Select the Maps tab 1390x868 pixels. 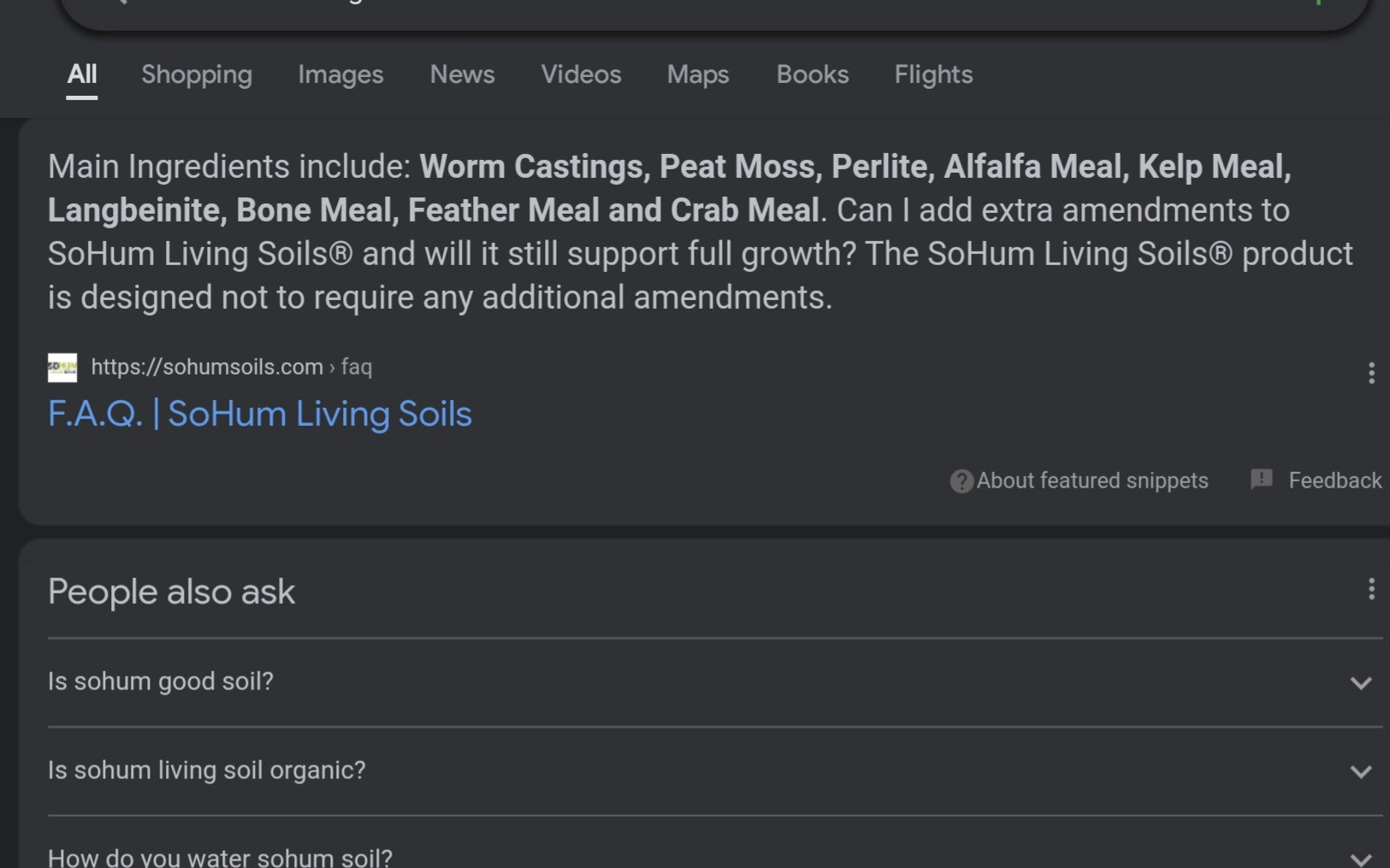(698, 75)
